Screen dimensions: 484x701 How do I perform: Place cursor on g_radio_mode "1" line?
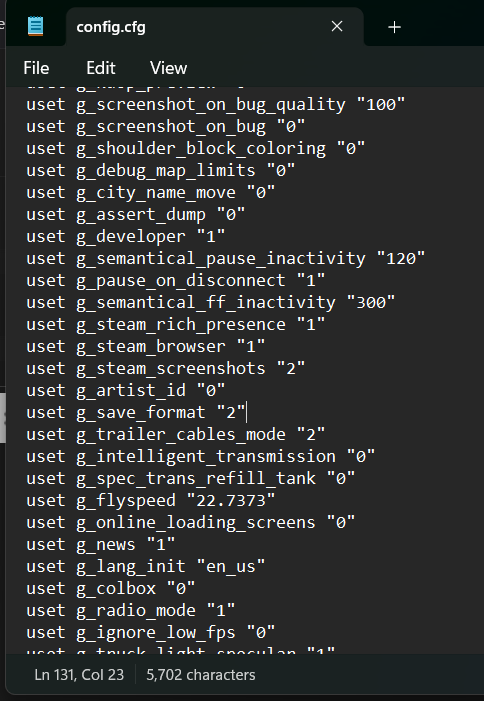[x=130, y=610]
